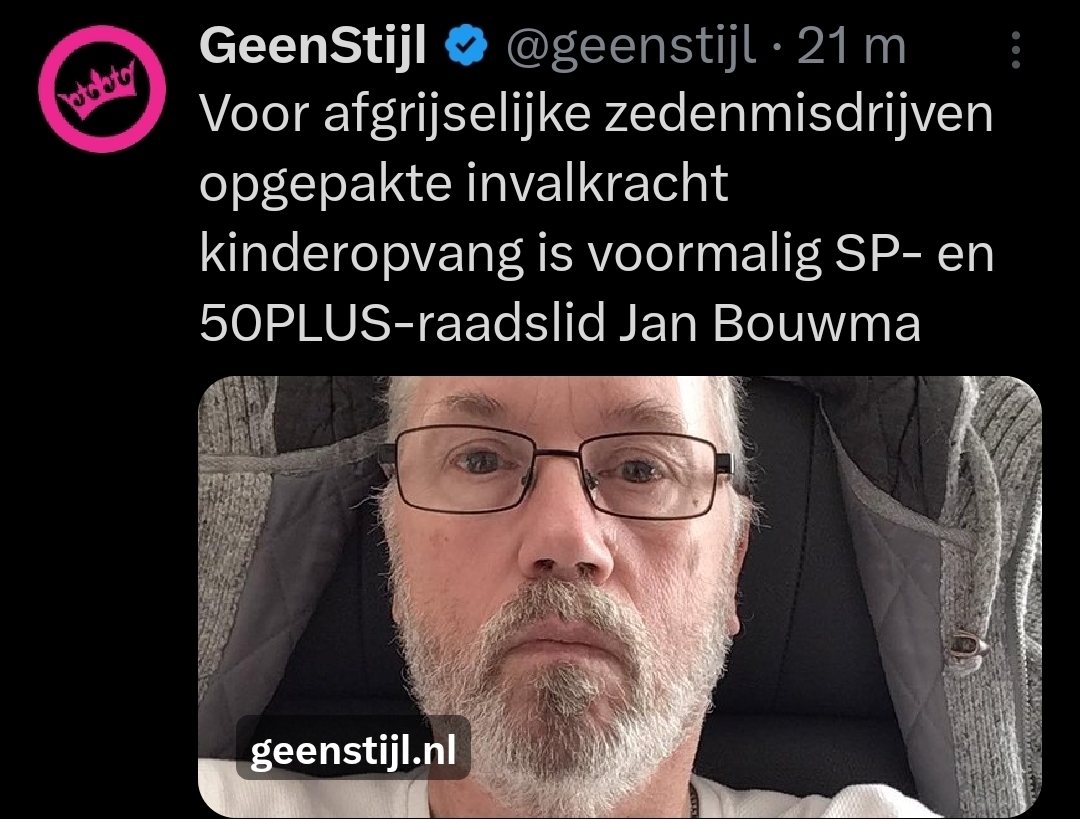Click the glasses in the preview photo
Image resolution: width=1080 pixels, height=819 pixels.
click(557, 471)
